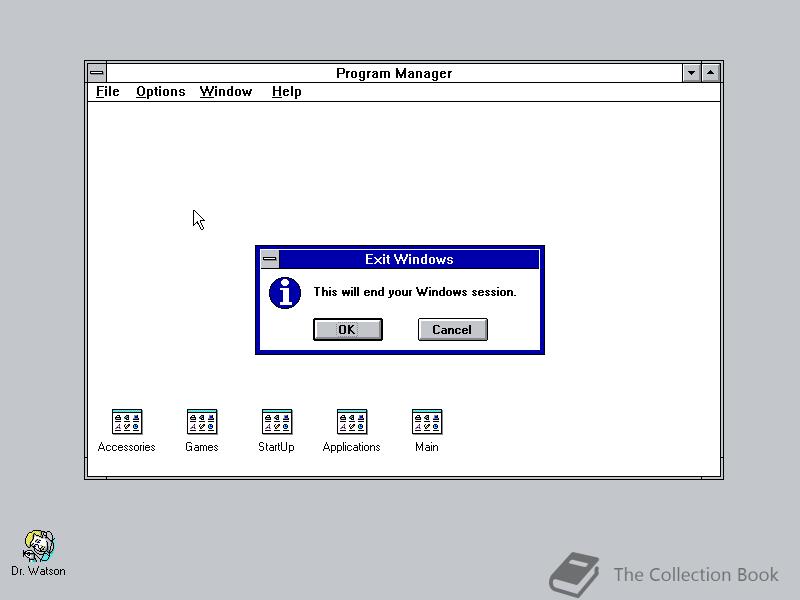The height and width of the screenshot is (600, 800).
Task: Click the Applications label text
Action: coord(352,447)
